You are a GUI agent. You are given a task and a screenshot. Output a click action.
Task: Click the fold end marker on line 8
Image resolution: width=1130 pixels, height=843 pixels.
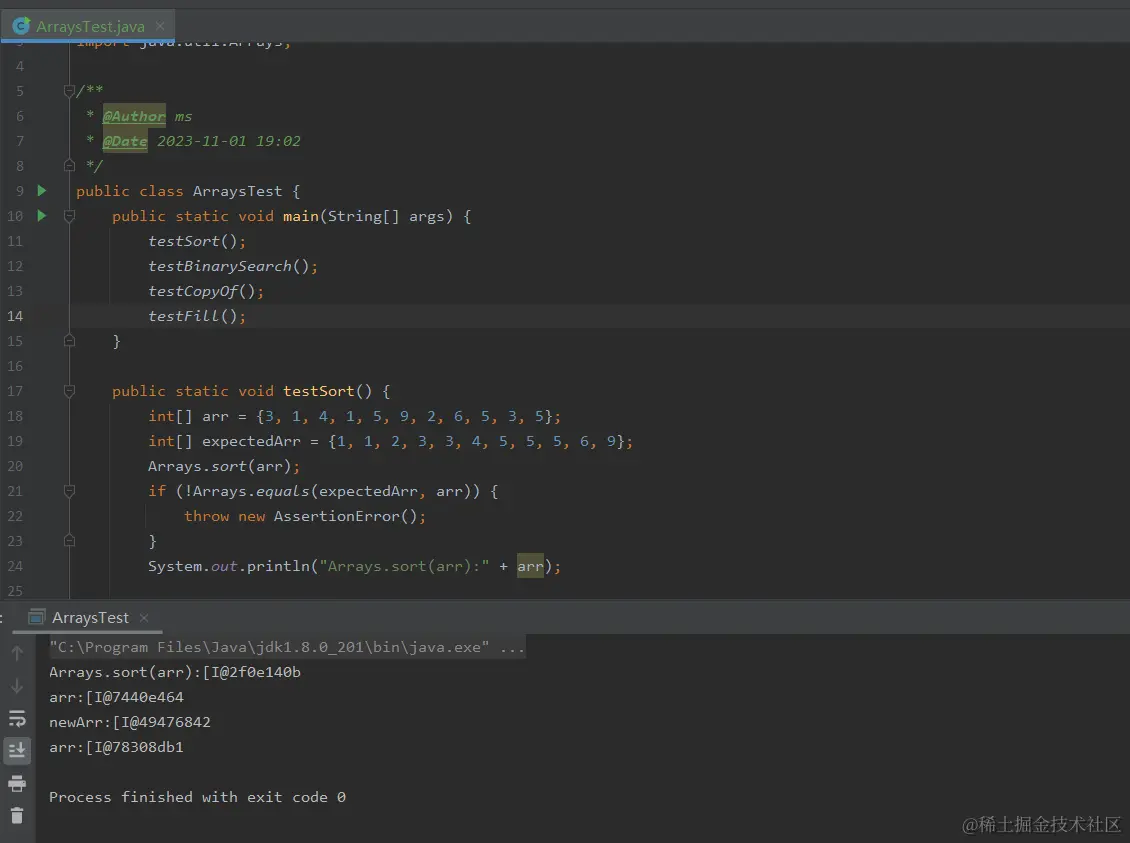(x=69, y=165)
